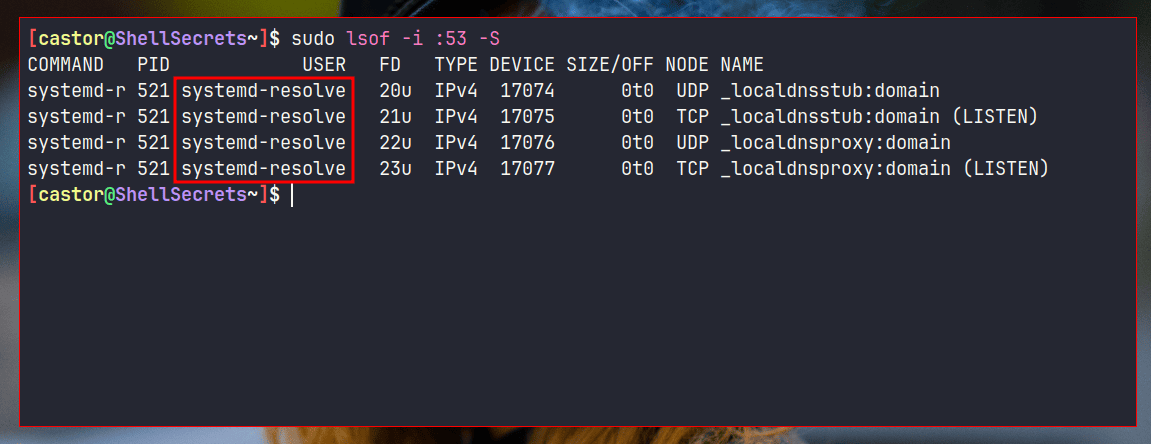This screenshot has height=444, width=1151.
Task: Click the DEVICE column header
Action: point(521,65)
